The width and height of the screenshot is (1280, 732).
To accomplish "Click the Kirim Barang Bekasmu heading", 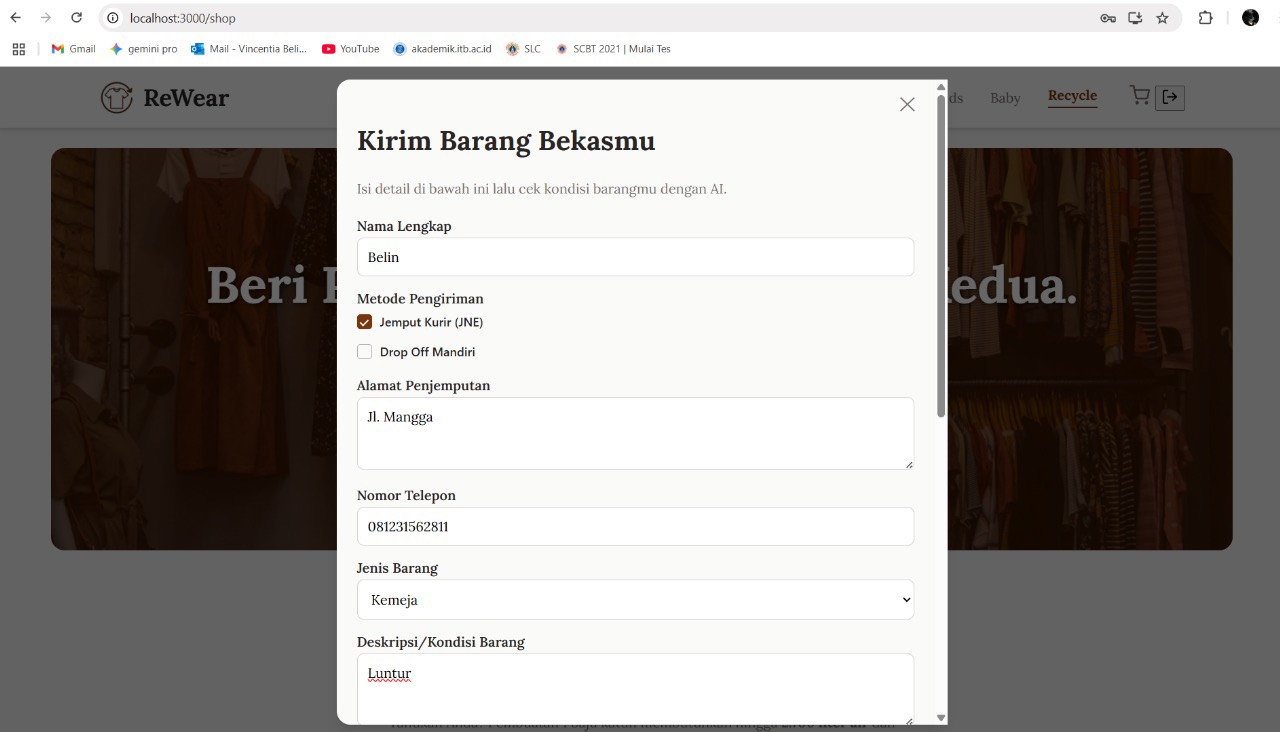I will [506, 141].
